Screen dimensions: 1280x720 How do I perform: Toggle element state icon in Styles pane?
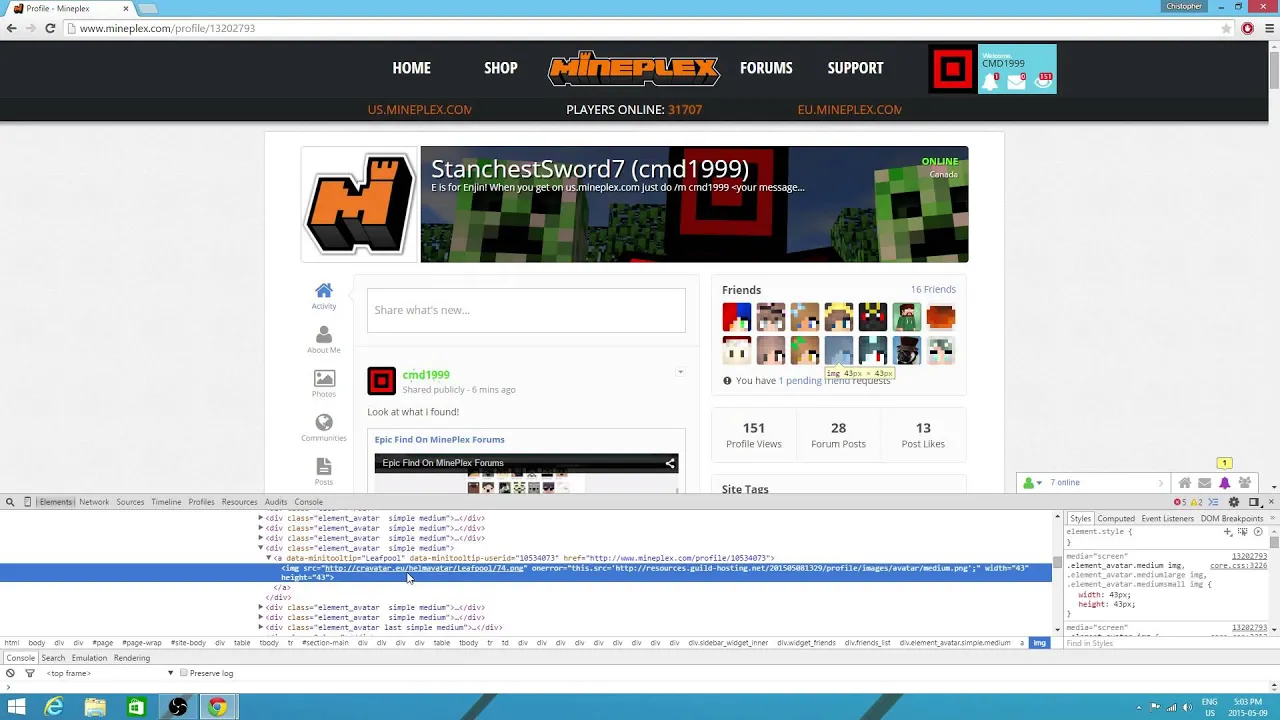click(1243, 532)
